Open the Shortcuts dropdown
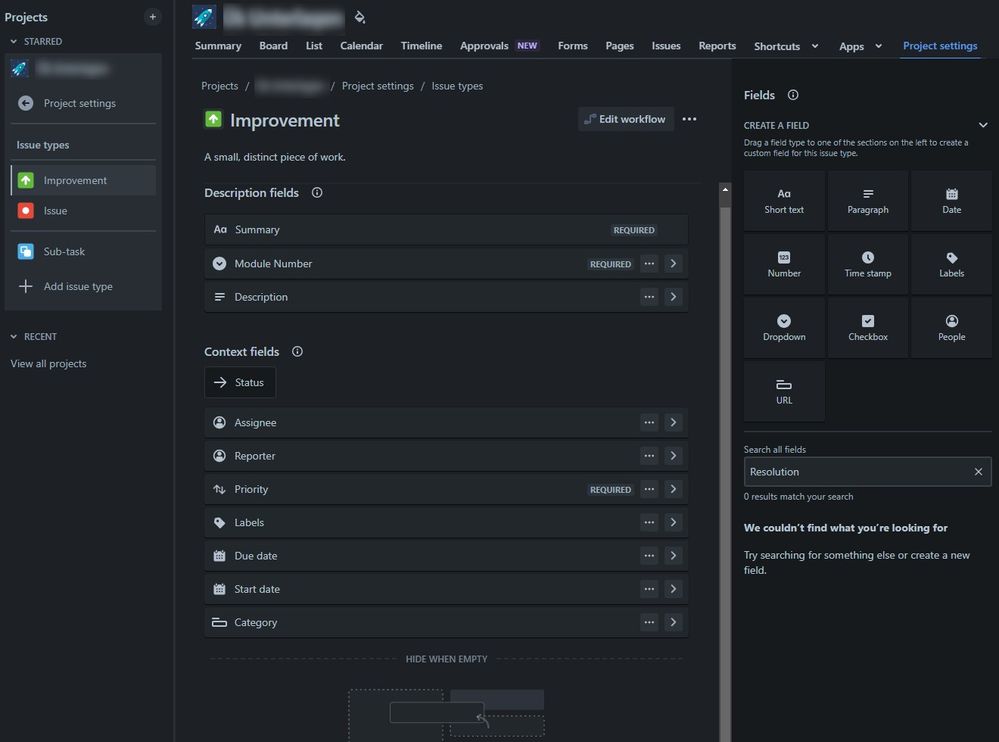Screen dimensions: 999x742 click(786, 46)
